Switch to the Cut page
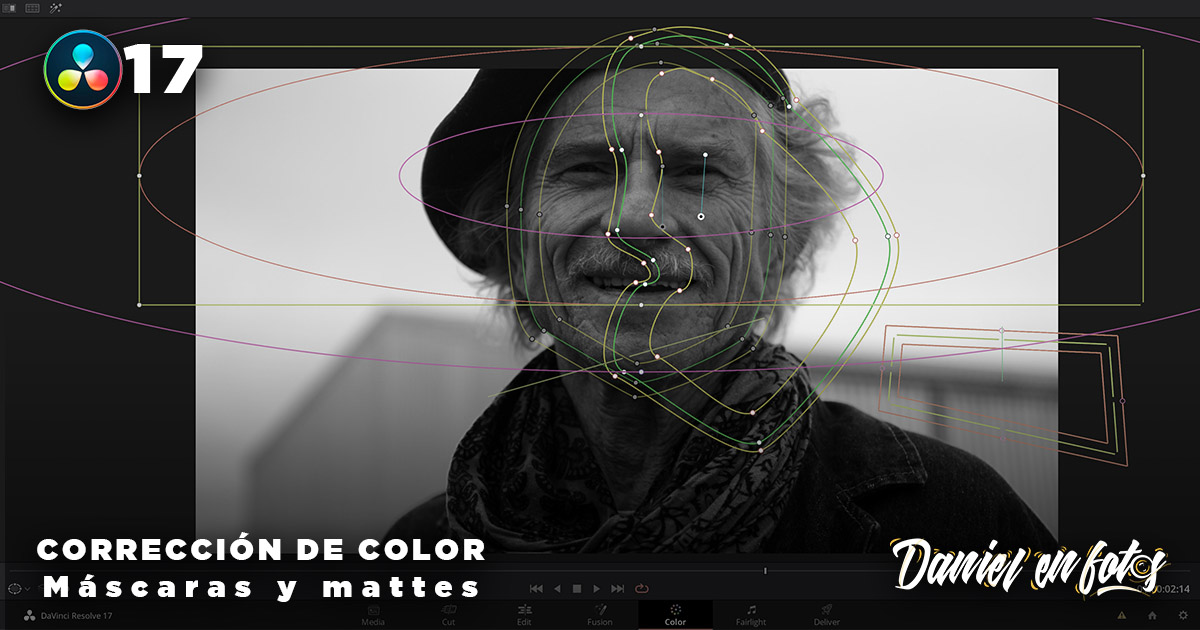 [x=448, y=614]
